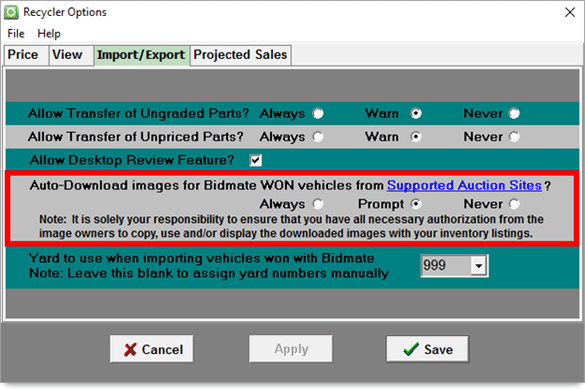Choose Prompt for Auto-Download images

click(x=416, y=204)
